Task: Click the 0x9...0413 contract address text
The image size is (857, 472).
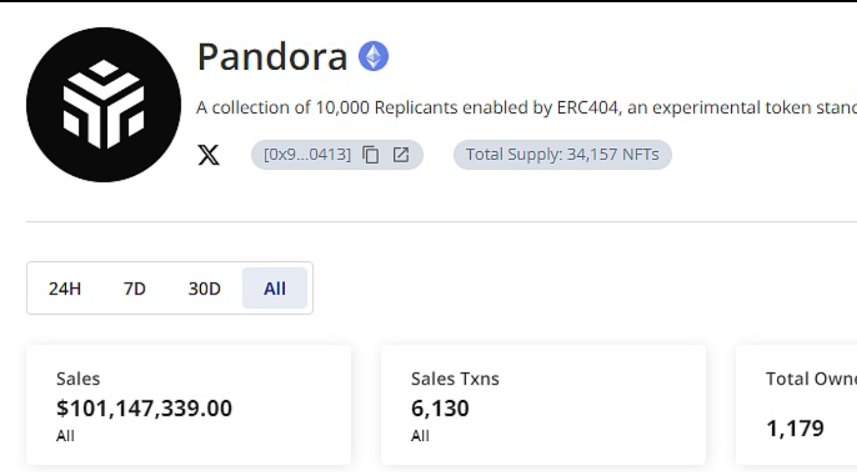Action: coord(307,155)
